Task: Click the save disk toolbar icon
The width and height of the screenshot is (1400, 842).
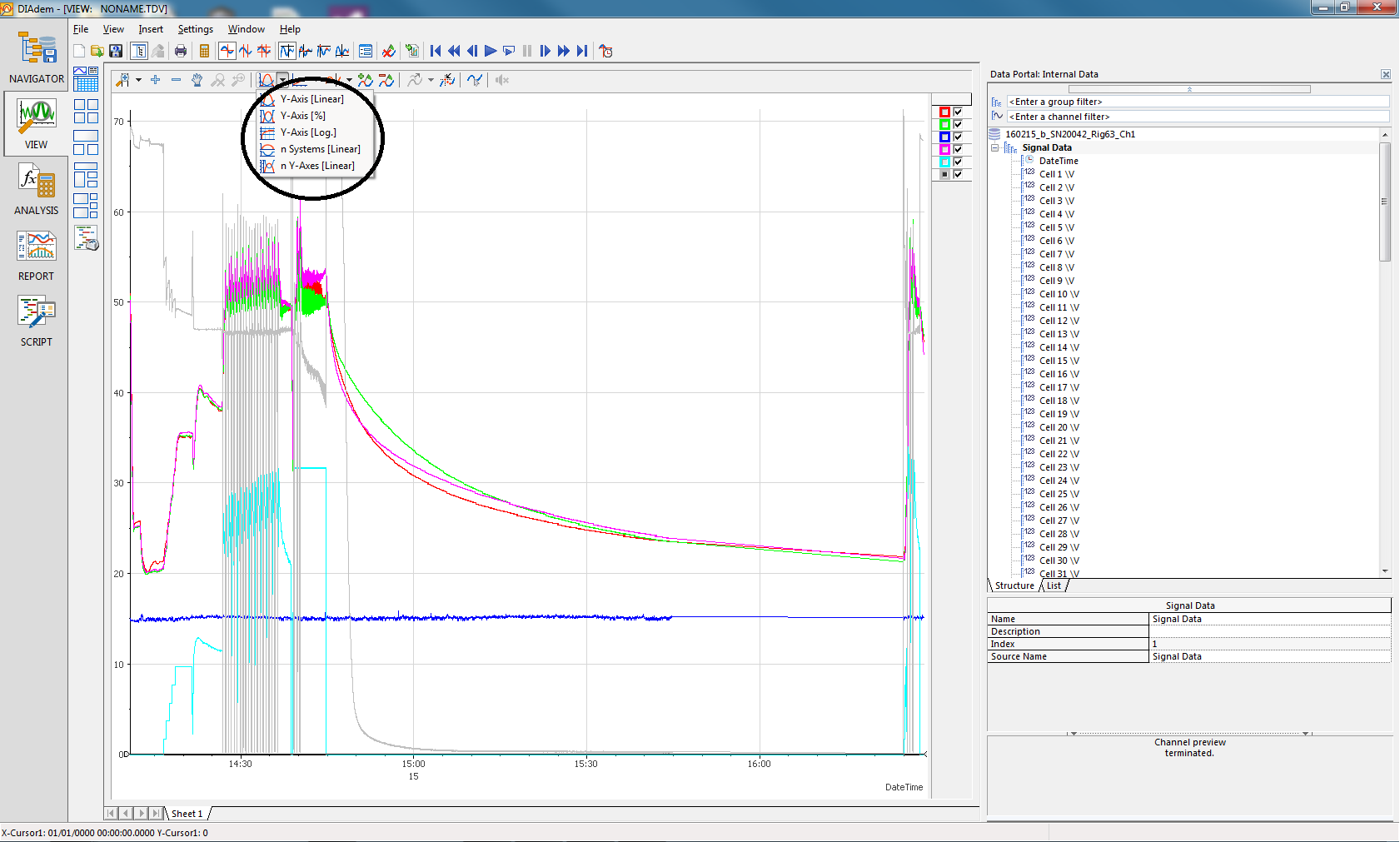Action: [116, 51]
